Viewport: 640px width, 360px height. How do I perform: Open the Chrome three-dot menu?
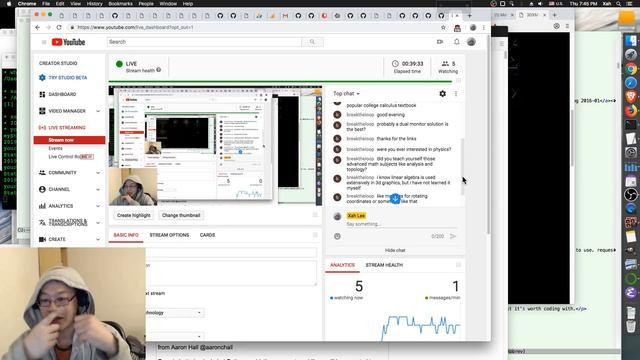point(484,27)
